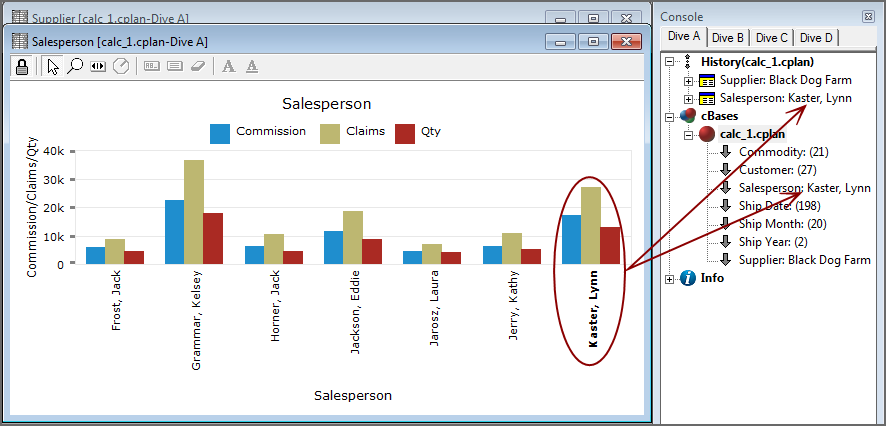Click the Grammar, Kelsey Claims bar
The width and height of the screenshot is (886, 426).
click(194, 212)
